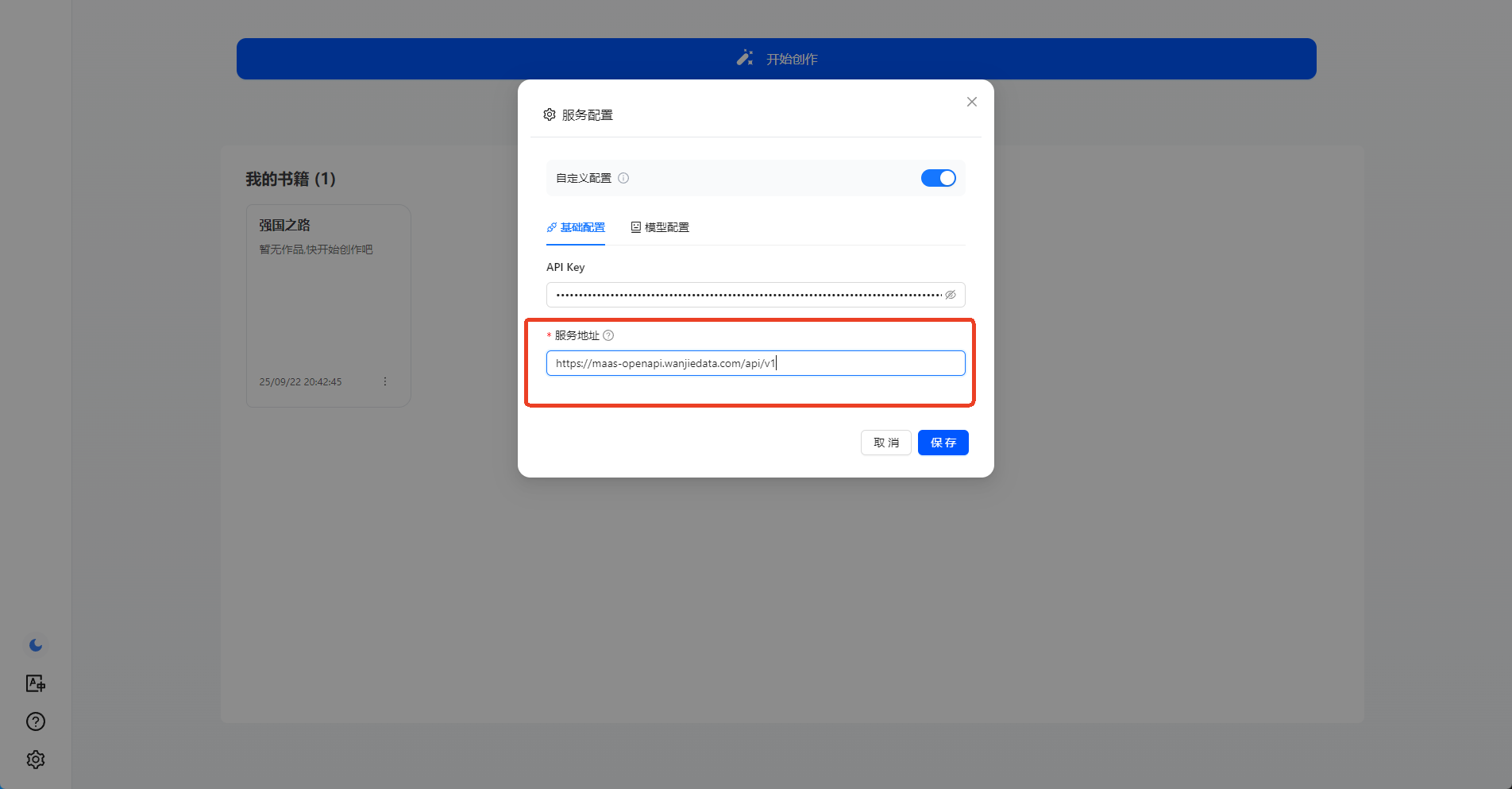The width and height of the screenshot is (1512, 789).
Task: Open help via question mark icon
Action: coord(36,721)
